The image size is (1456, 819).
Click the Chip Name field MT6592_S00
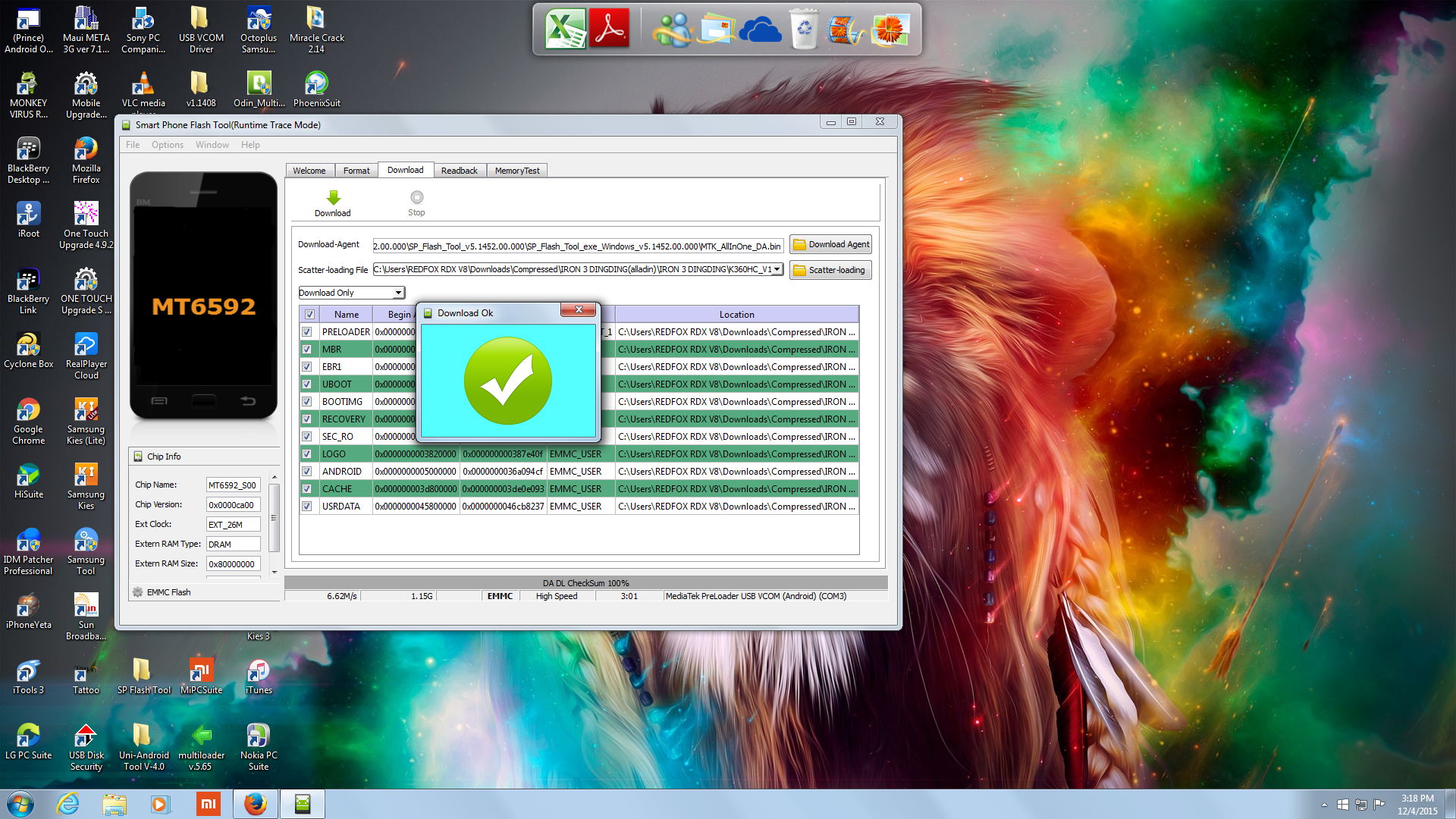coord(234,485)
